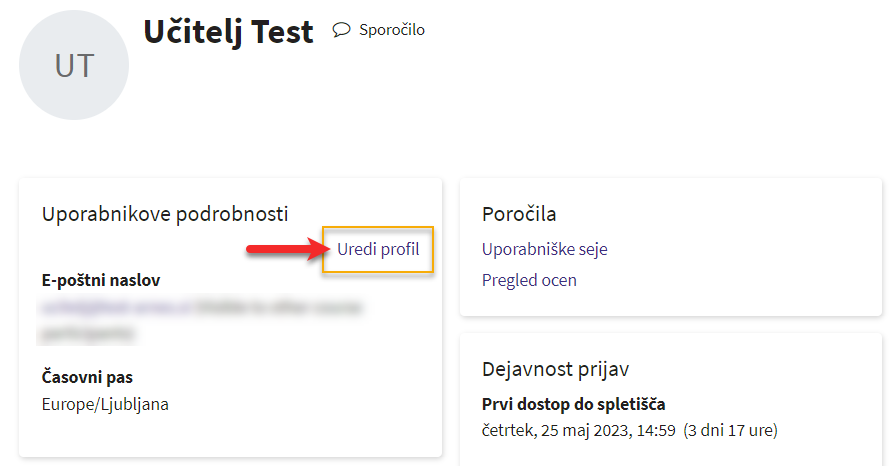Select the Poročila card heading

[x=519, y=214]
